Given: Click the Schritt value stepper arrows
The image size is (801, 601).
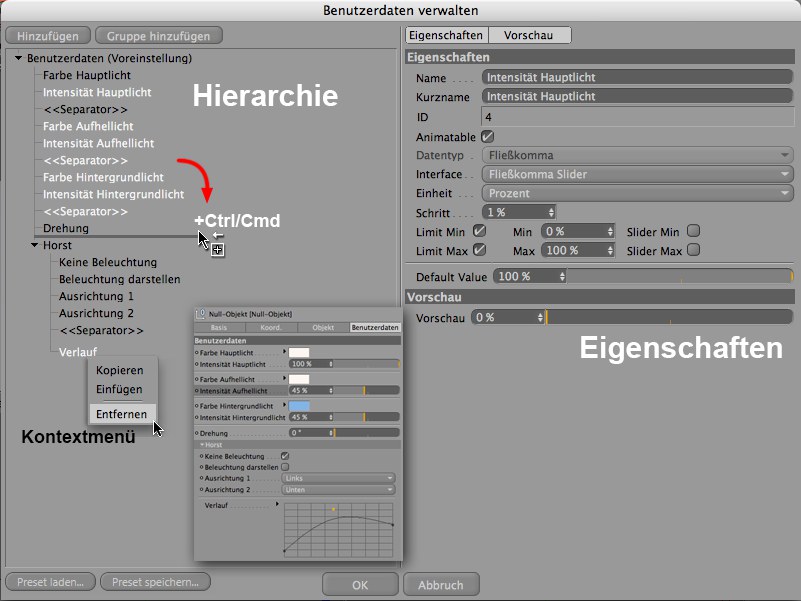Looking at the screenshot, I should pyautogui.click(x=550, y=212).
